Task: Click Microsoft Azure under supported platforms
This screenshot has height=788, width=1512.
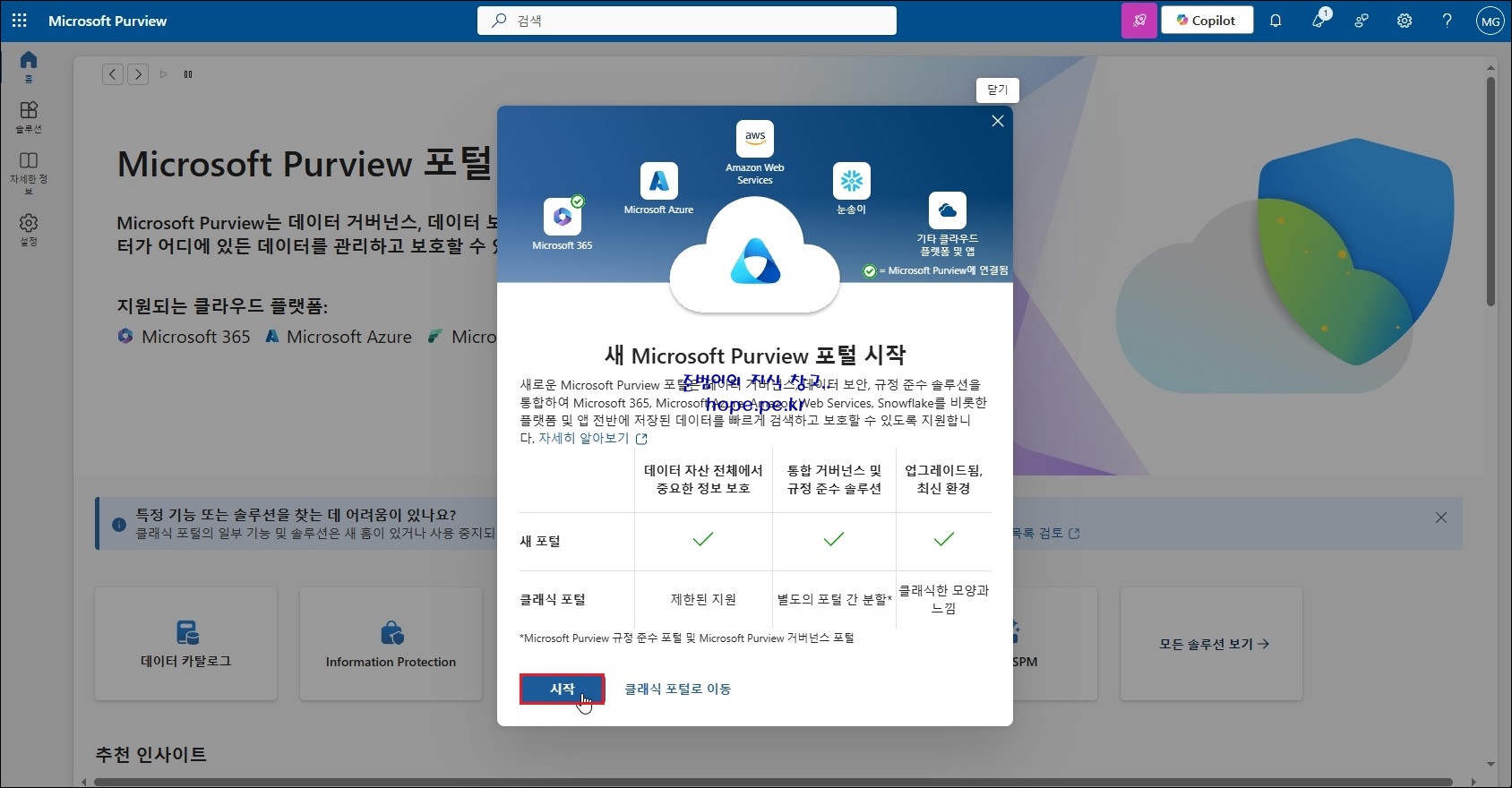Action: (339, 337)
